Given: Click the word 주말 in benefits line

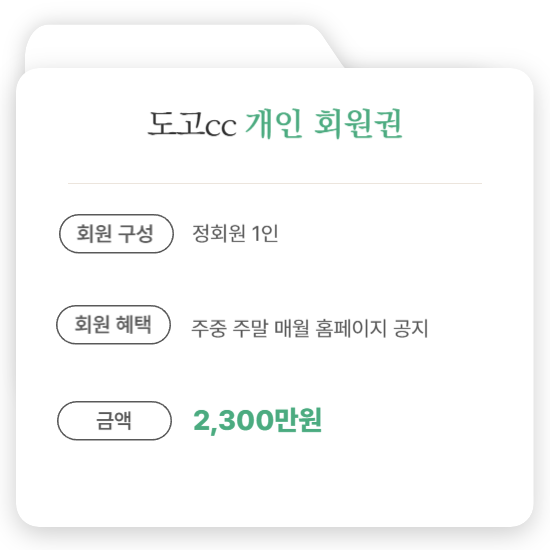Looking at the screenshot, I should (250, 328).
